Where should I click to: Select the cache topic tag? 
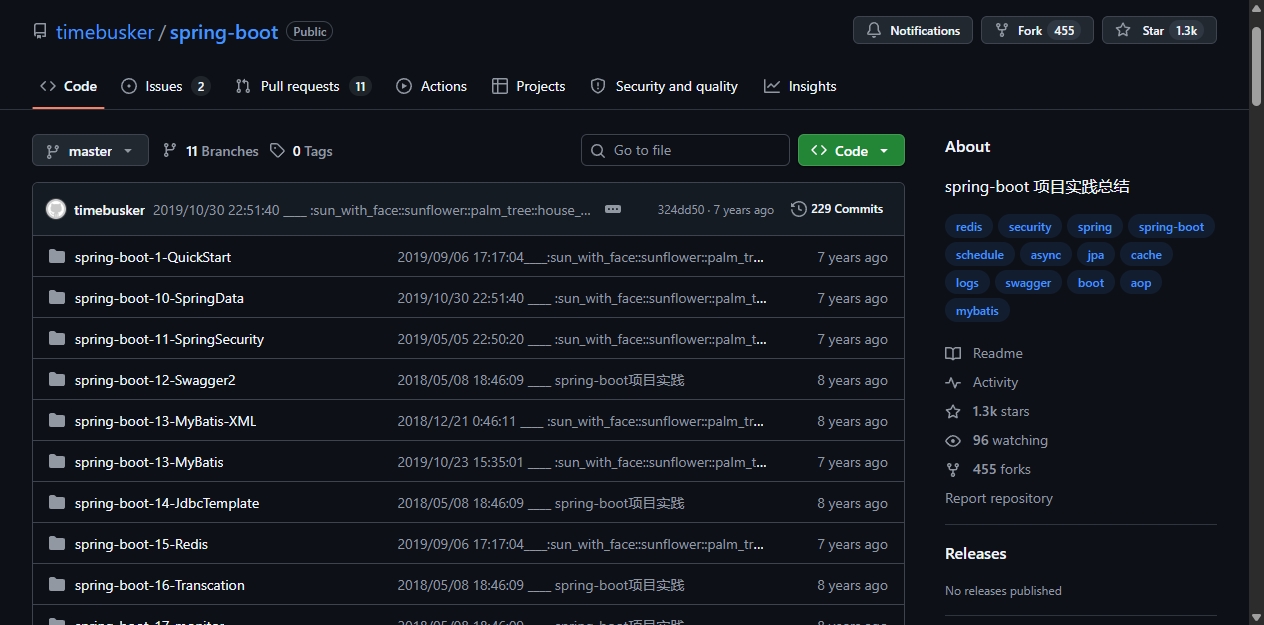coord(1146,255)
